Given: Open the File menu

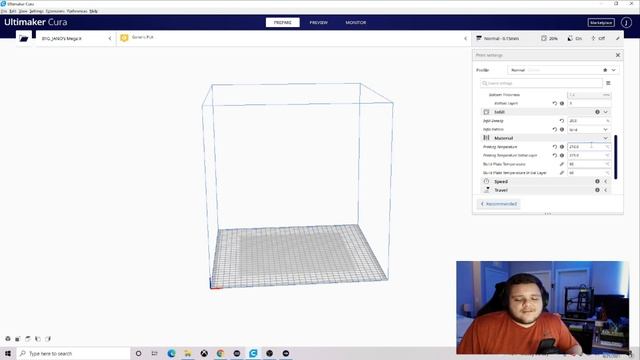Looking at the screenshot, I should tap(4, 11).
